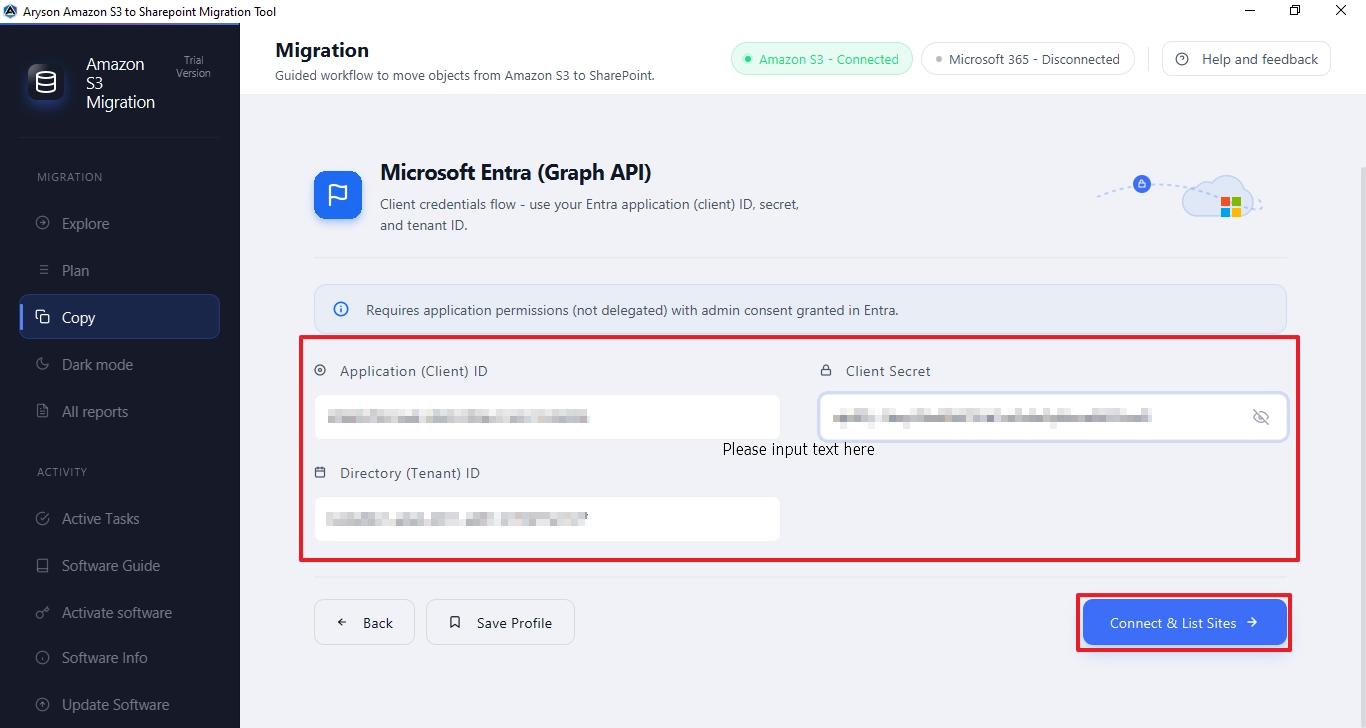Select the Copy sidebar item
The height and width of the screenshot is (728, 1366).
(119, 317)
